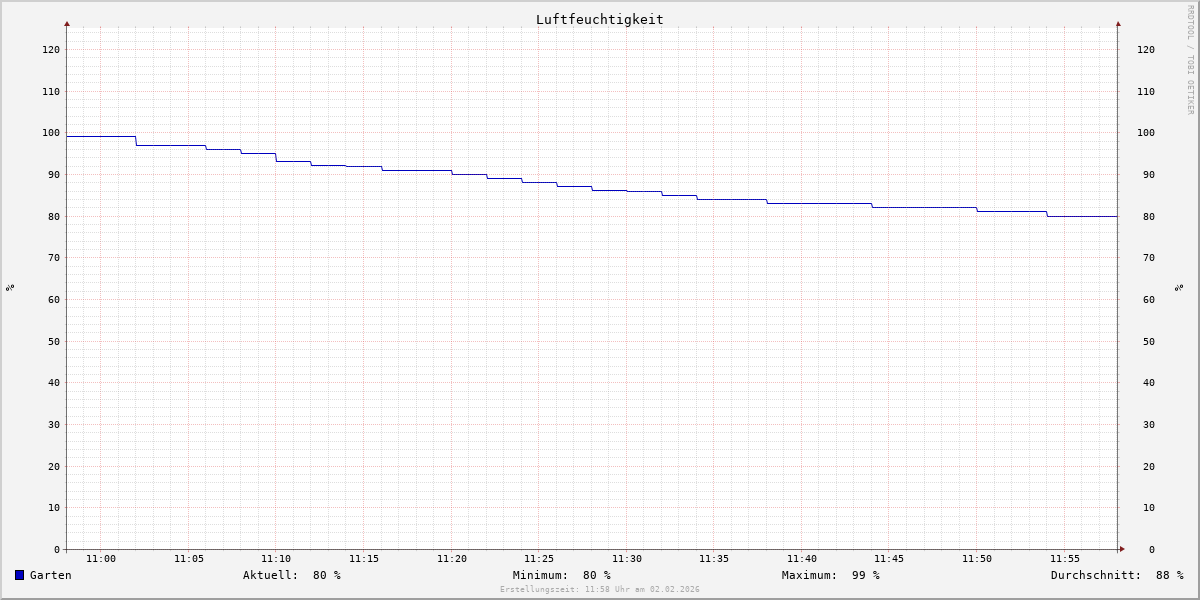Screen dimensions: 1200x600
Task: Click the 11:20 time axis label
Action: [x=452, y=559]
